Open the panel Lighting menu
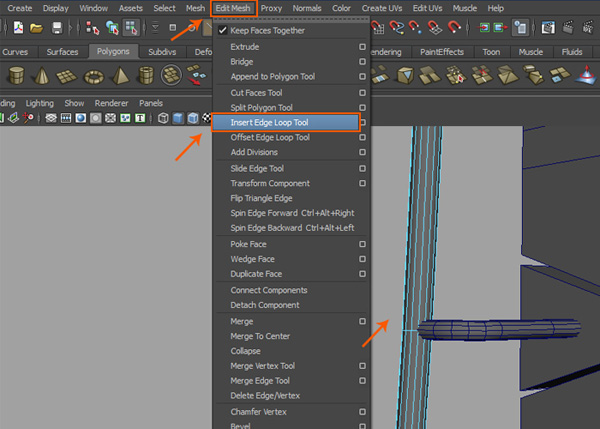This screenshot has width=600, height=429. pyautogui.click(x=39, y=103)
